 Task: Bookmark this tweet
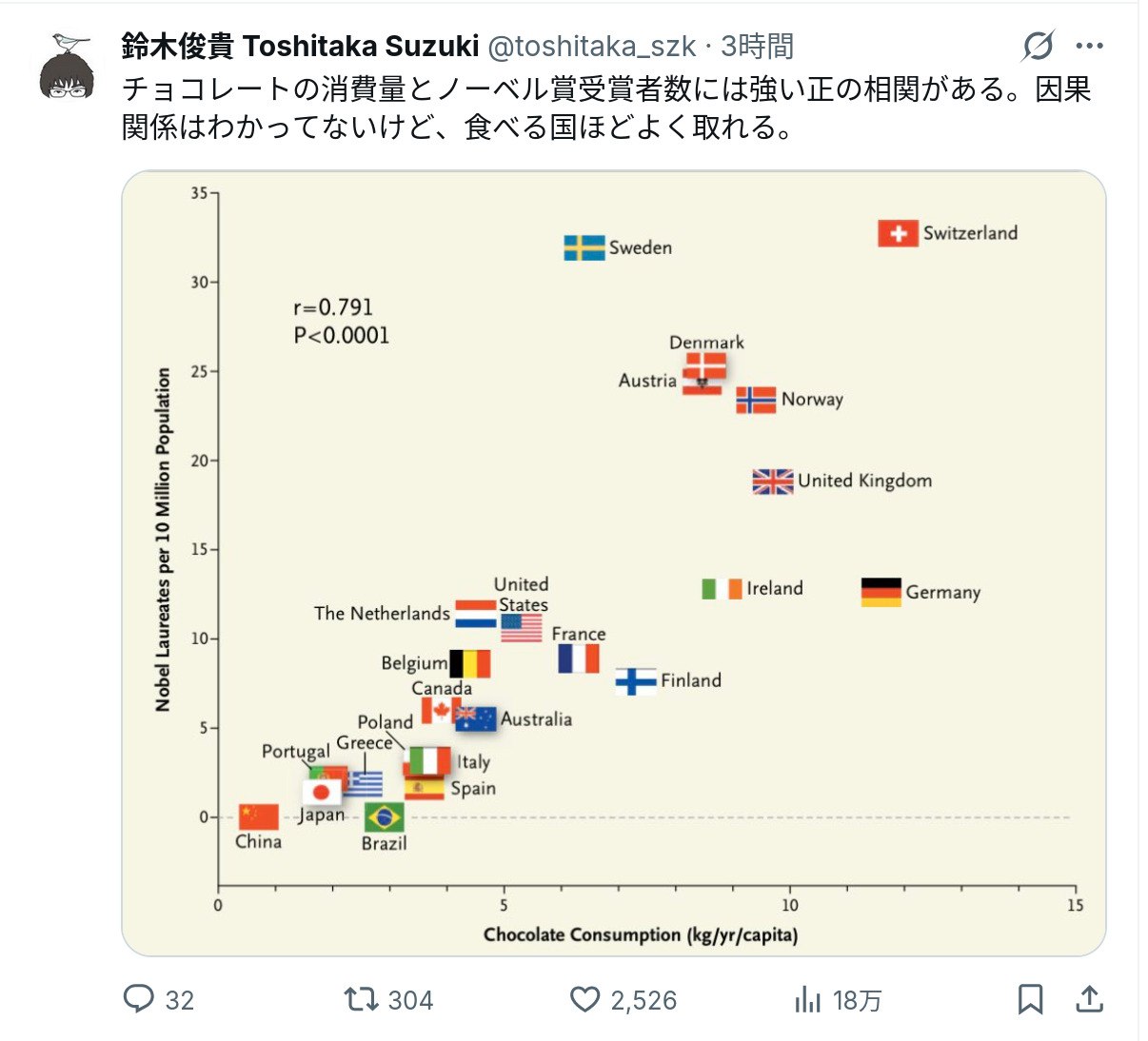1030,999
